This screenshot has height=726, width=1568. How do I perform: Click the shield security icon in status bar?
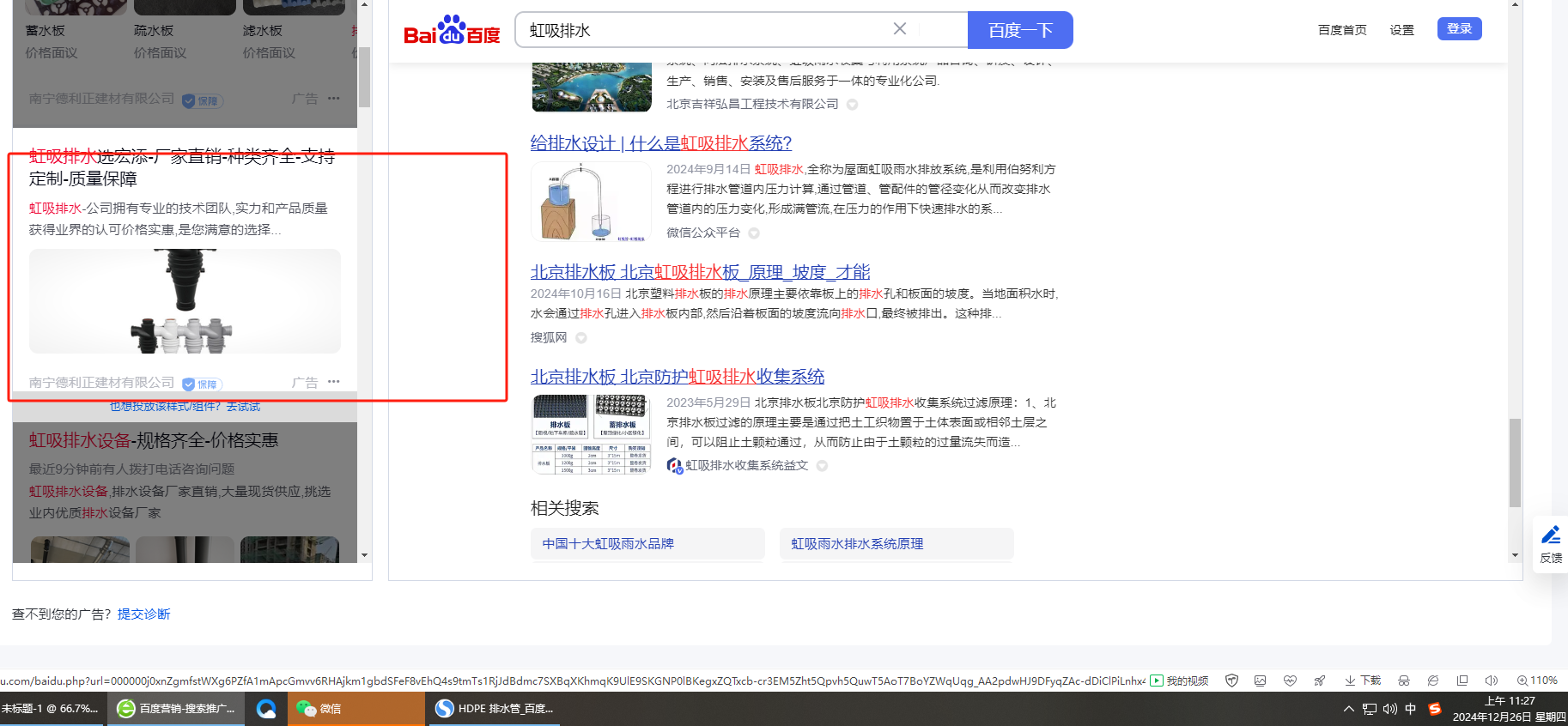click(1231, 681)
